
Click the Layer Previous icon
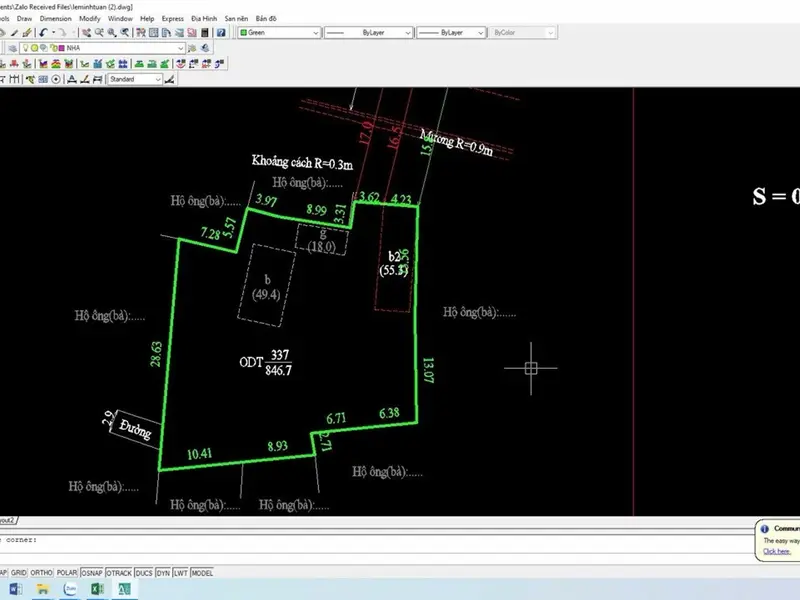[x=205, y=48]
